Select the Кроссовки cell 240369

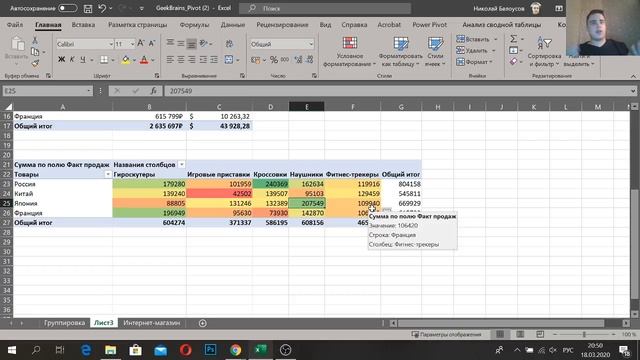[x=270, y=184]
